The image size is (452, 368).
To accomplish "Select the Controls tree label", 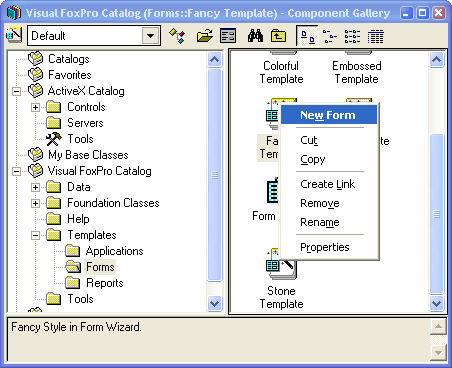I will pyautogui.click(x=86, y=107).
